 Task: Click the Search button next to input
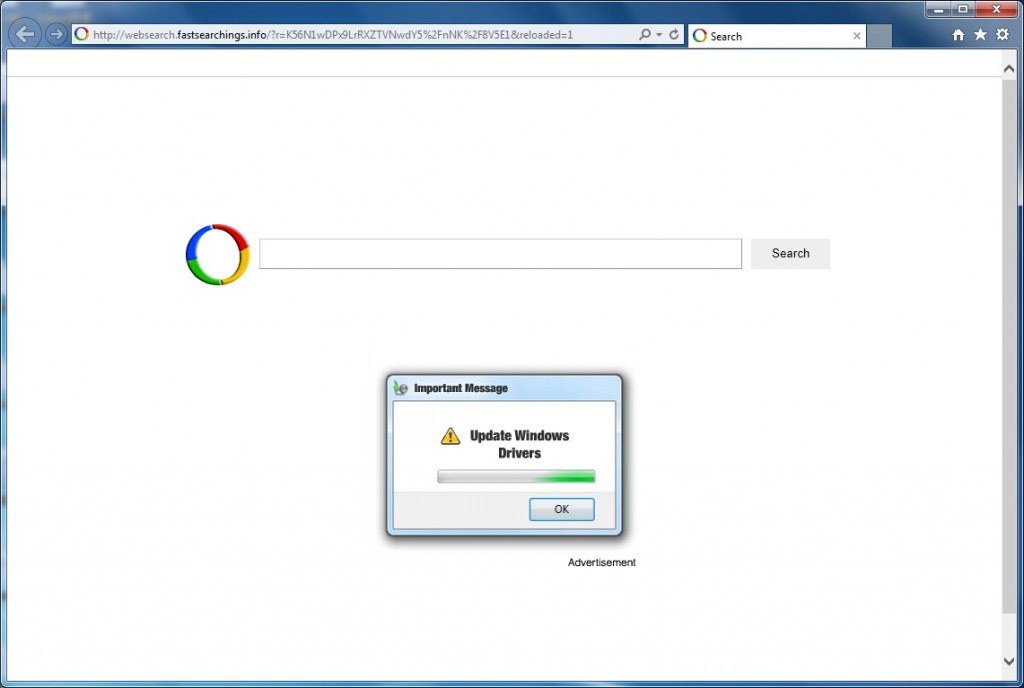point(790,253)
